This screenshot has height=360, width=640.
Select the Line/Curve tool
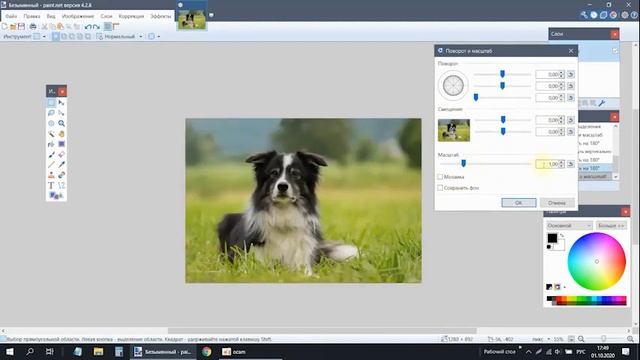pos(61,185)
